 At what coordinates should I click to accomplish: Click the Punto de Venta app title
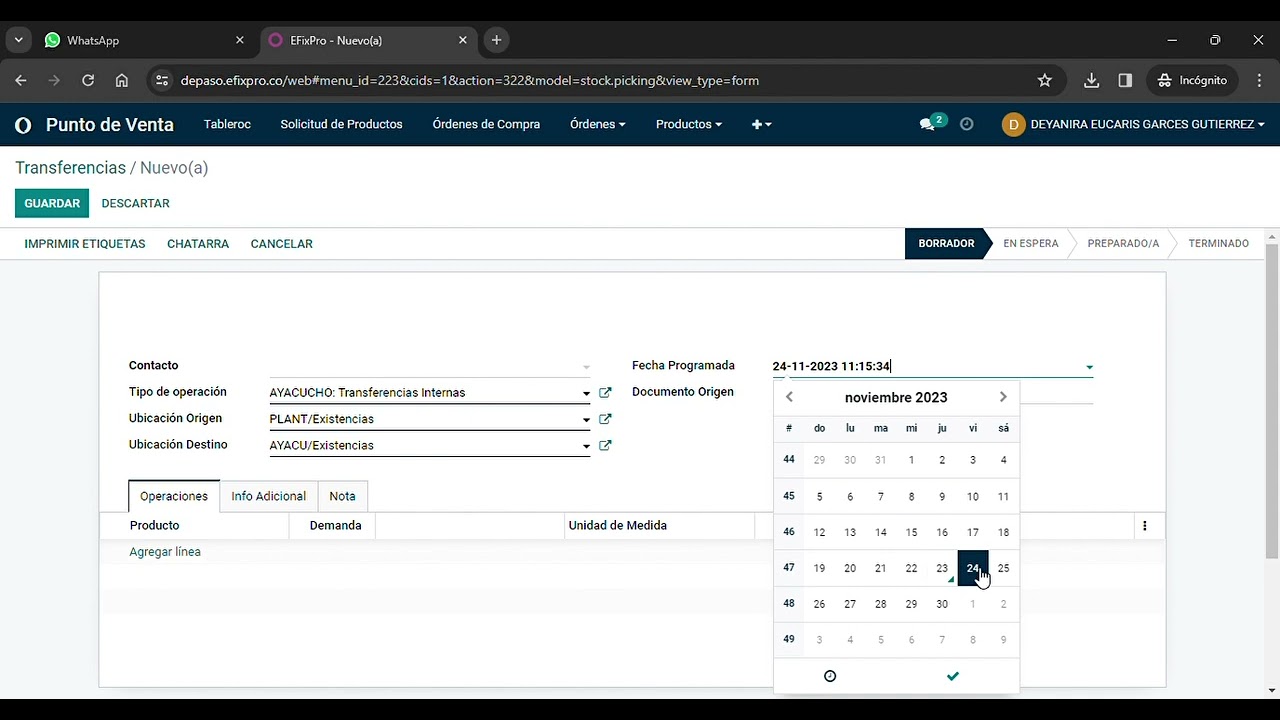(110, 125)
